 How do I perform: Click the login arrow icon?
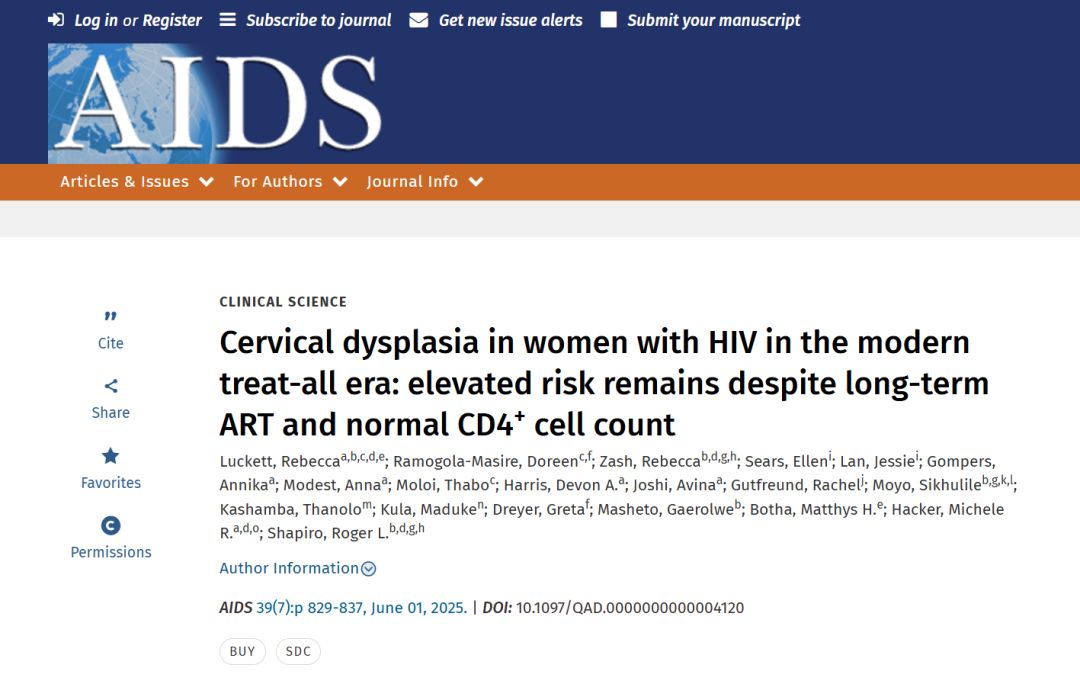coord(56,20)
